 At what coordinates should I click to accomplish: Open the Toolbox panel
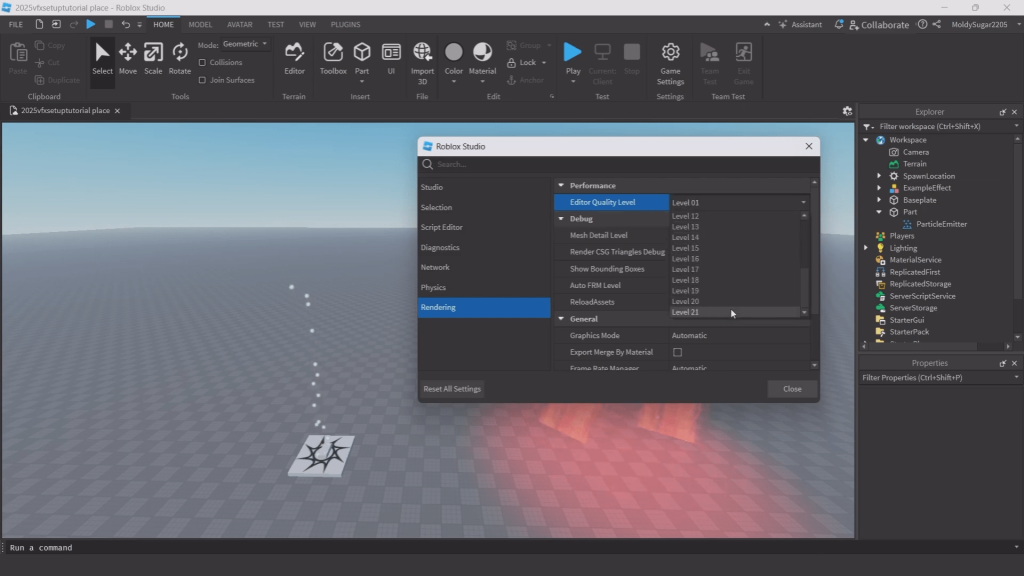click(333, 59)
